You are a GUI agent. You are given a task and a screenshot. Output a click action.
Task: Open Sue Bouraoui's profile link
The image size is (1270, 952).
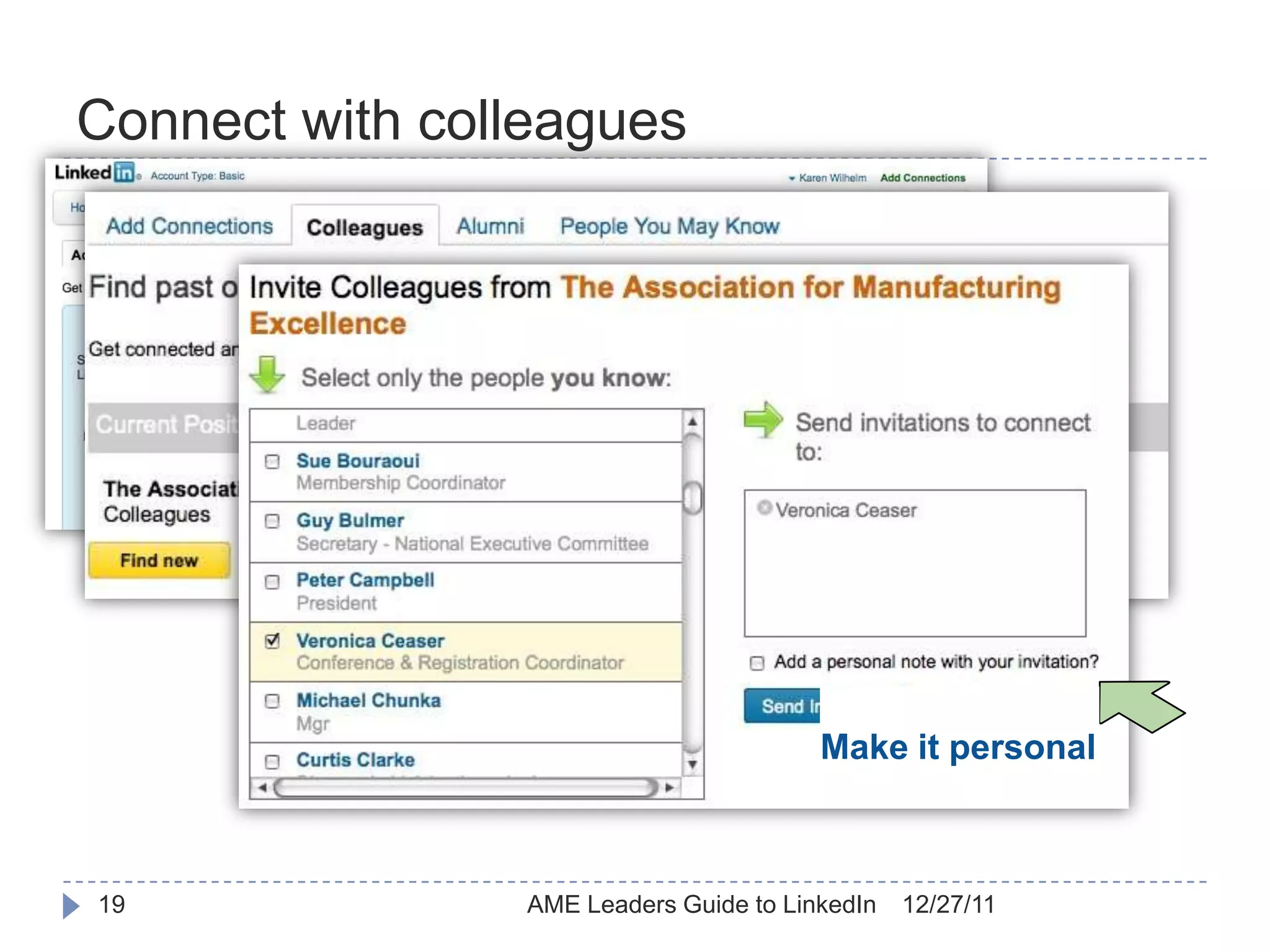pos(358,461)
